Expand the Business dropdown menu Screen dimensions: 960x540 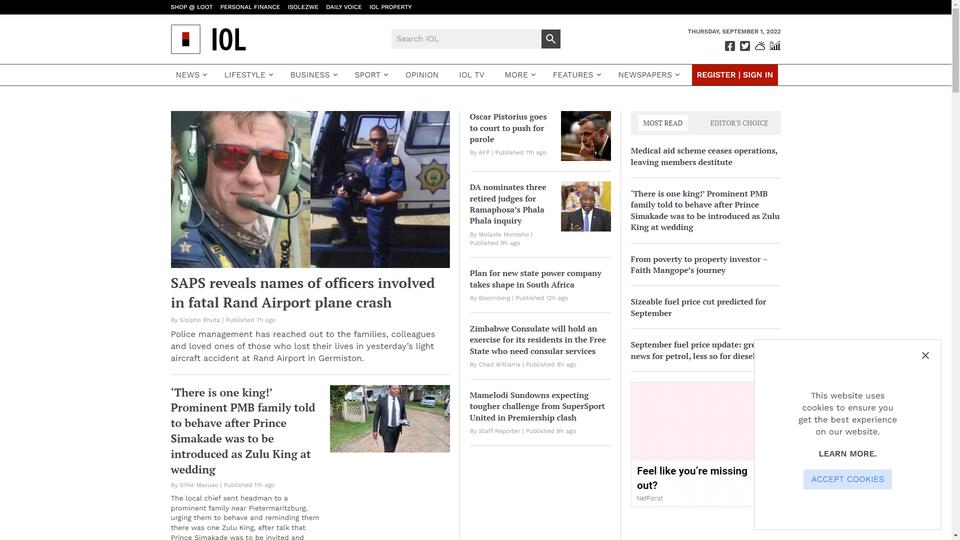tap(313, 75)
